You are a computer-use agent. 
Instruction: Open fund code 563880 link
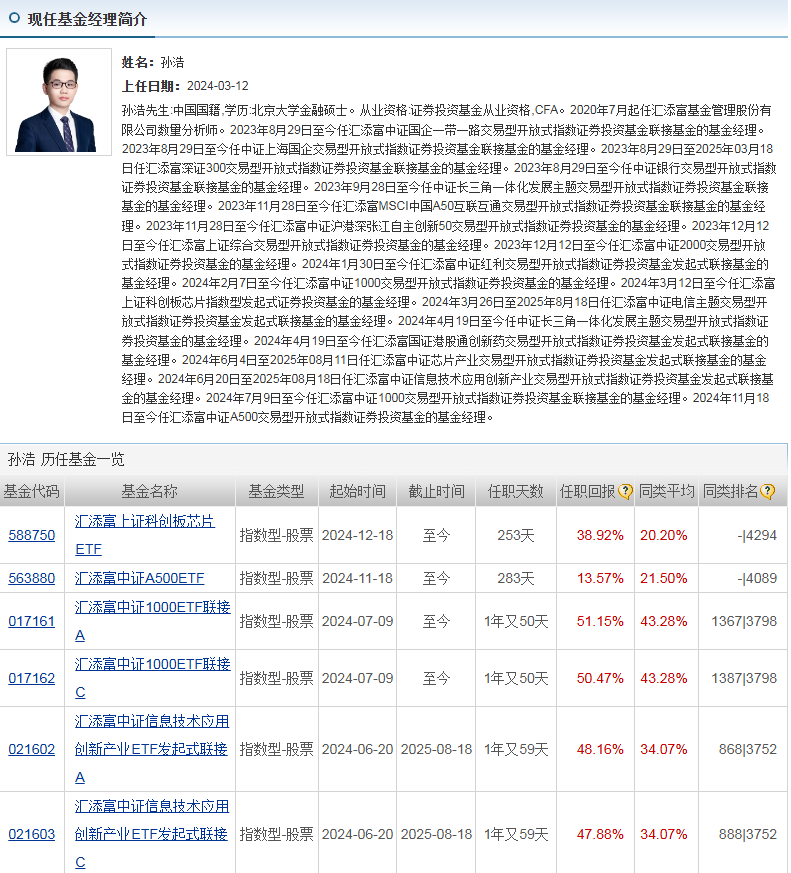click(32, 578)
